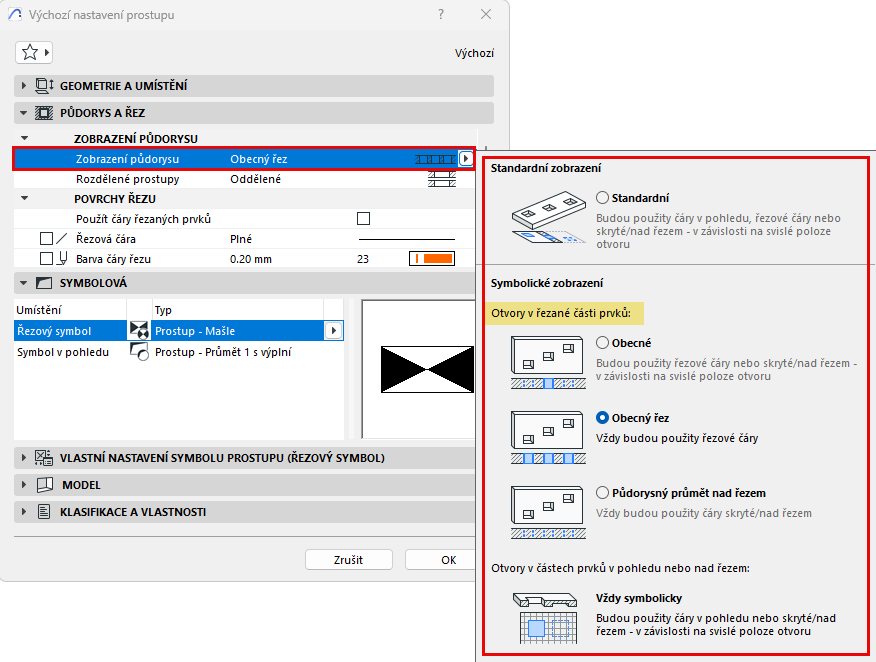
Task: Click the Půdorys a řez panel icon
Action: pos(44,113)
